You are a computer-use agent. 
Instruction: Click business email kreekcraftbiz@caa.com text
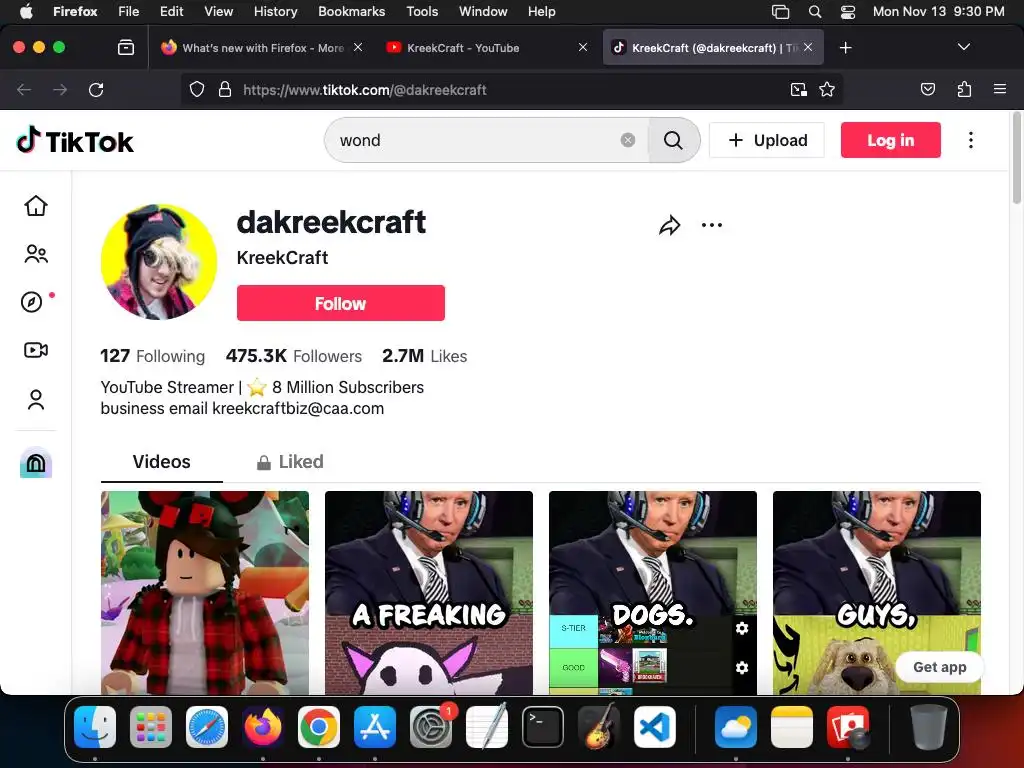pyautogui.click(x=242, y=408)
